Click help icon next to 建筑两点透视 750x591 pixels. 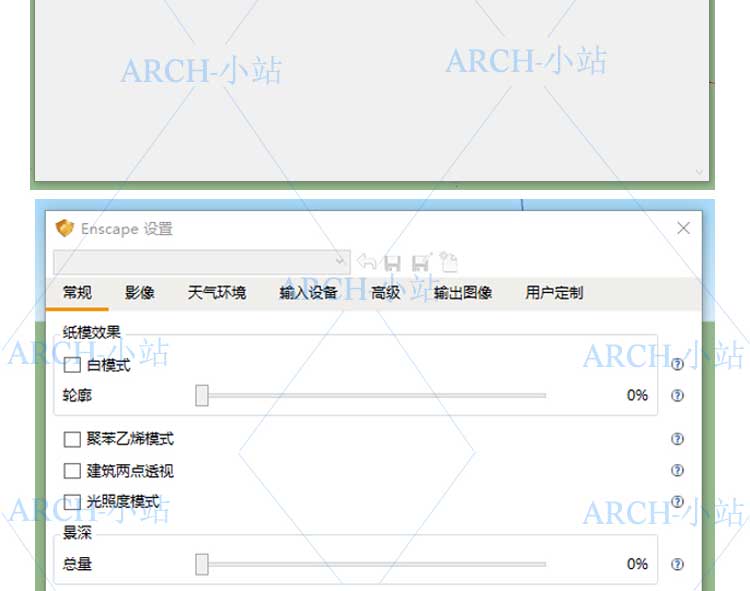click(677, 471)
